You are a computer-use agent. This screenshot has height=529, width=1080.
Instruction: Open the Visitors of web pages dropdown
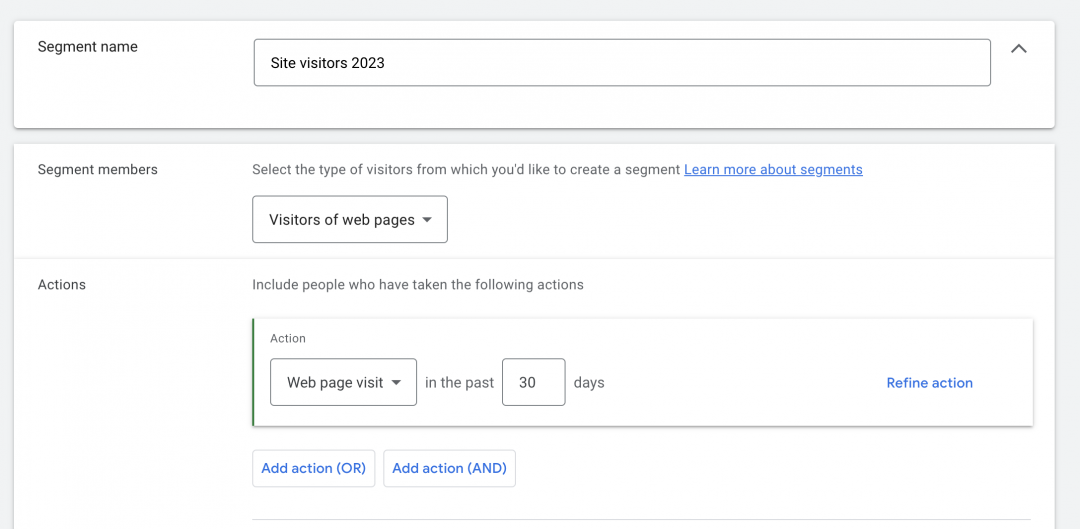pyautogui.click(x=350, y=220)
